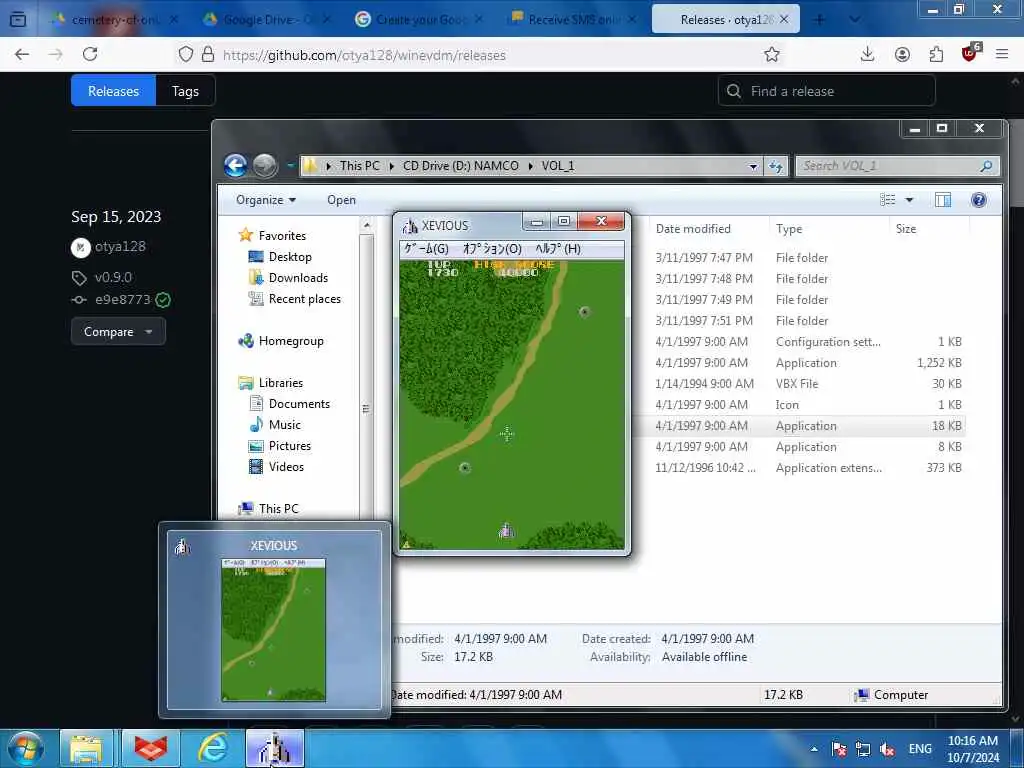
Task: Expand the address bar history dropdown
Action: 753,167
